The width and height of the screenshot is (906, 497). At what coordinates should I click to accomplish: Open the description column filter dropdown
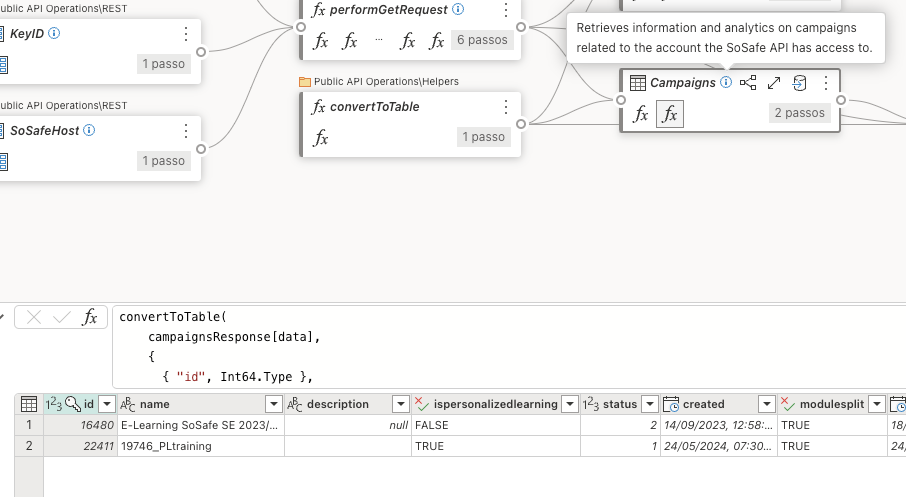tap(400, 404)
